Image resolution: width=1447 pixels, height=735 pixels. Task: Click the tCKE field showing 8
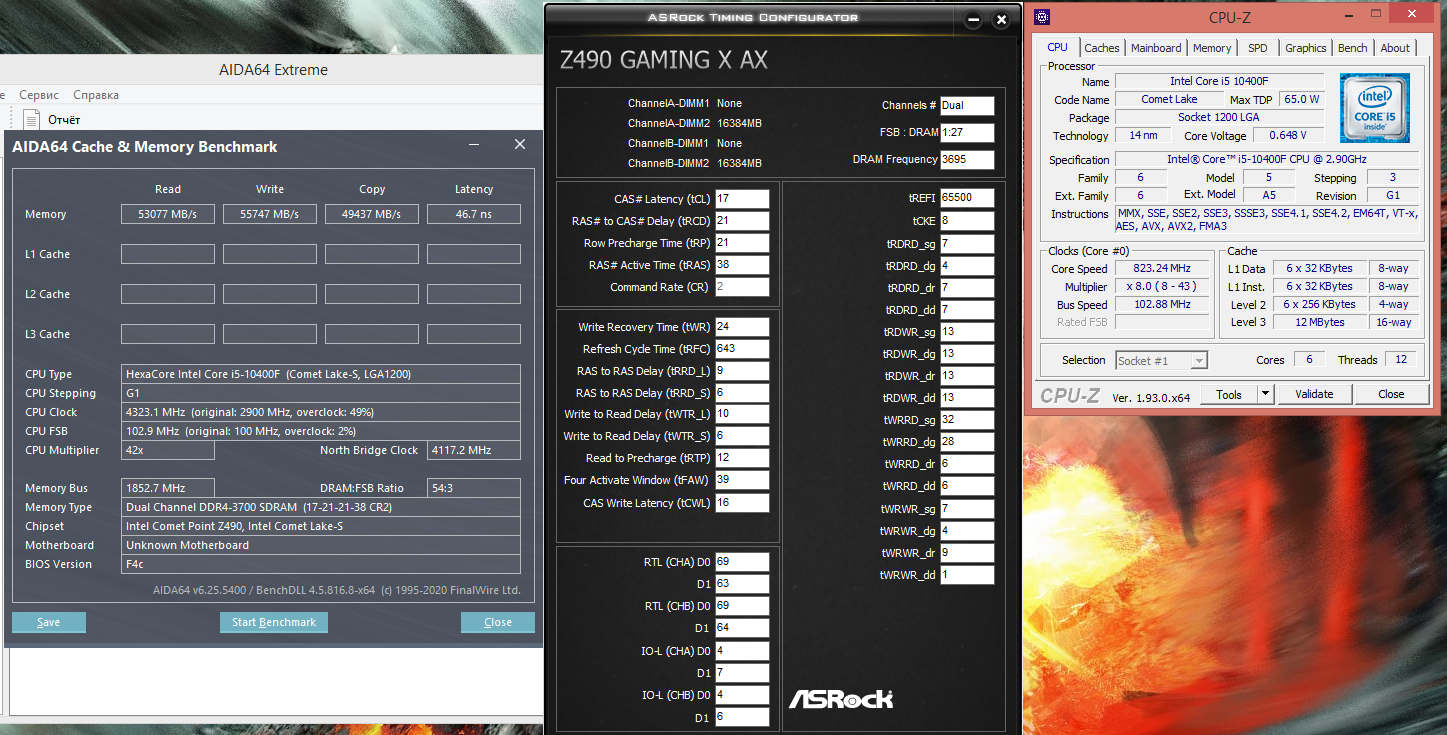click(967, 221)
